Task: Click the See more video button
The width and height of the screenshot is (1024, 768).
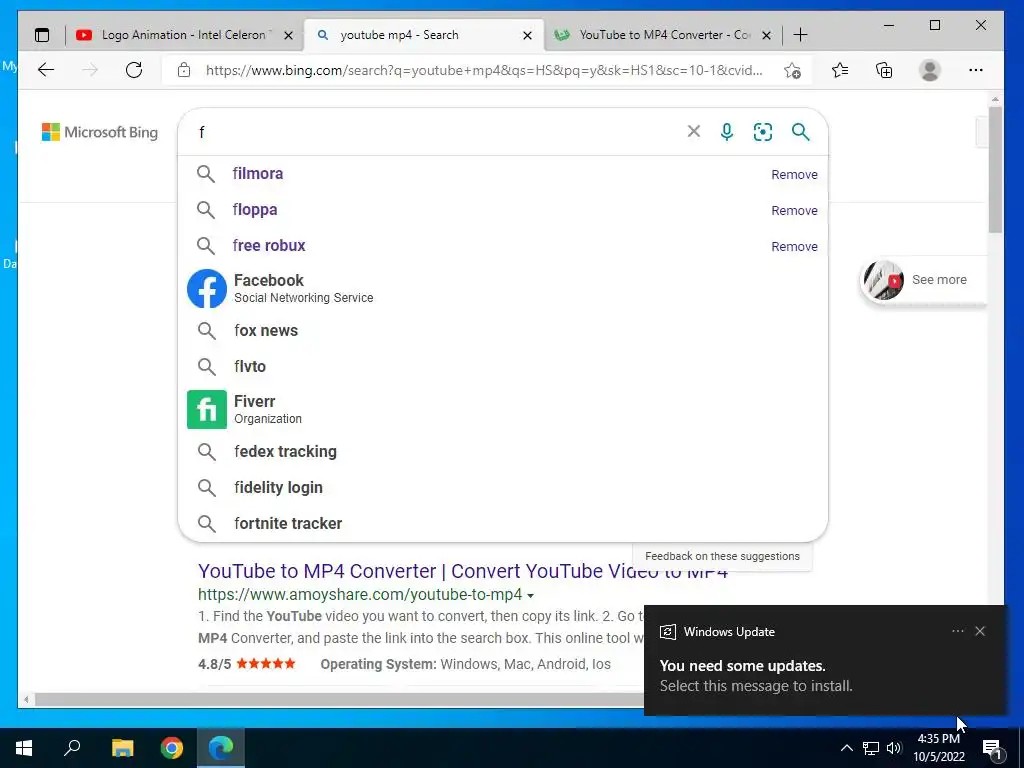Action: click(922, 280)
